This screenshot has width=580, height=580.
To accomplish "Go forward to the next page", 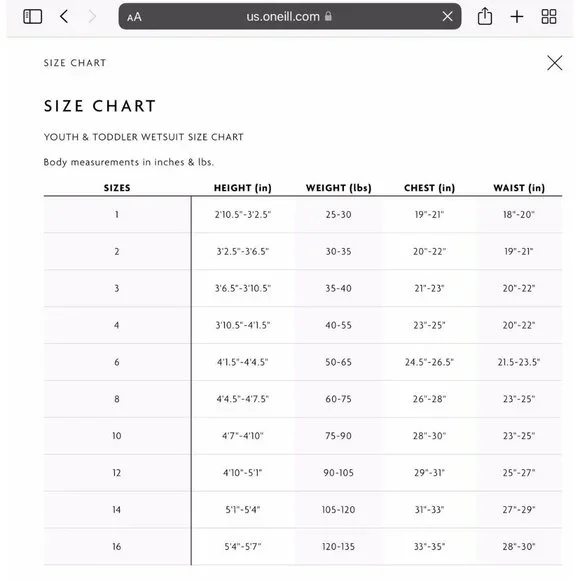I will coord(92,16).
